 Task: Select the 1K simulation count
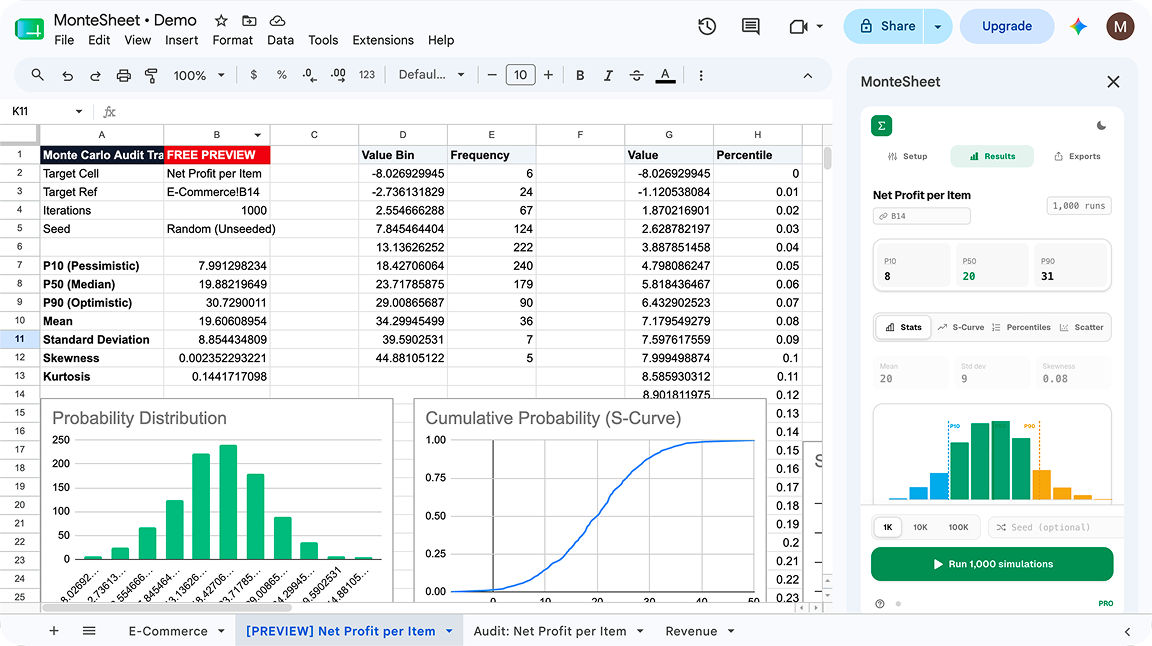point(888,527)
